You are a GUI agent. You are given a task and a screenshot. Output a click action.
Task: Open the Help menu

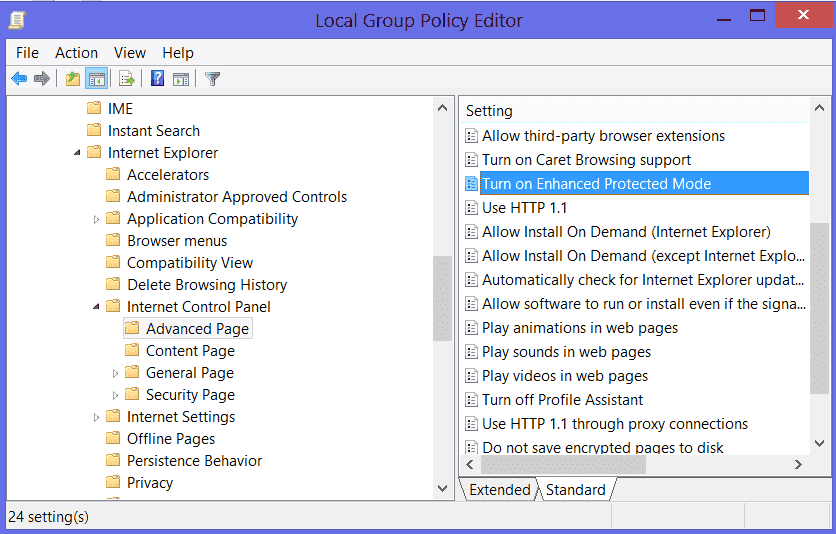[178, 53]
